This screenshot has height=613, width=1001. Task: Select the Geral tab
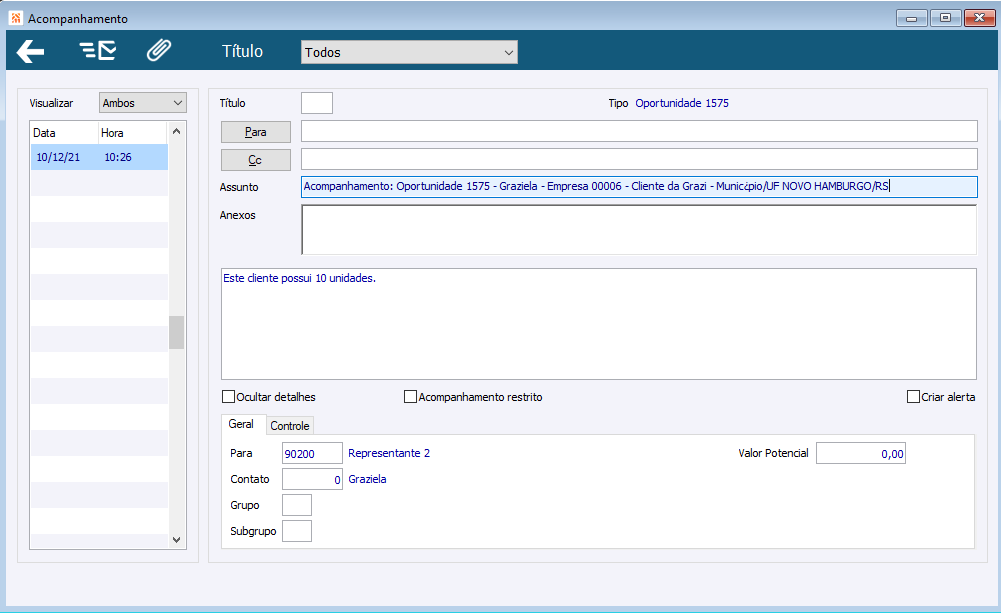pos(241,424)
